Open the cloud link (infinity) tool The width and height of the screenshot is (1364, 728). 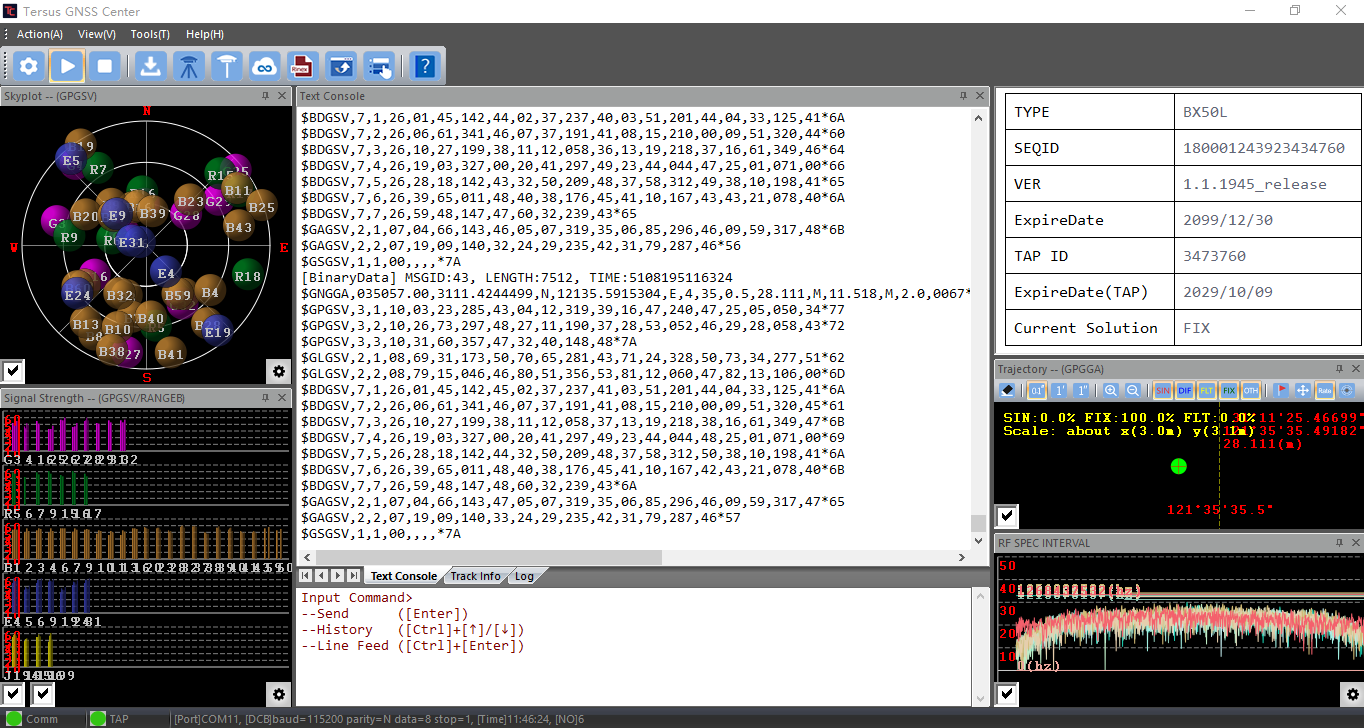(265, 67)
